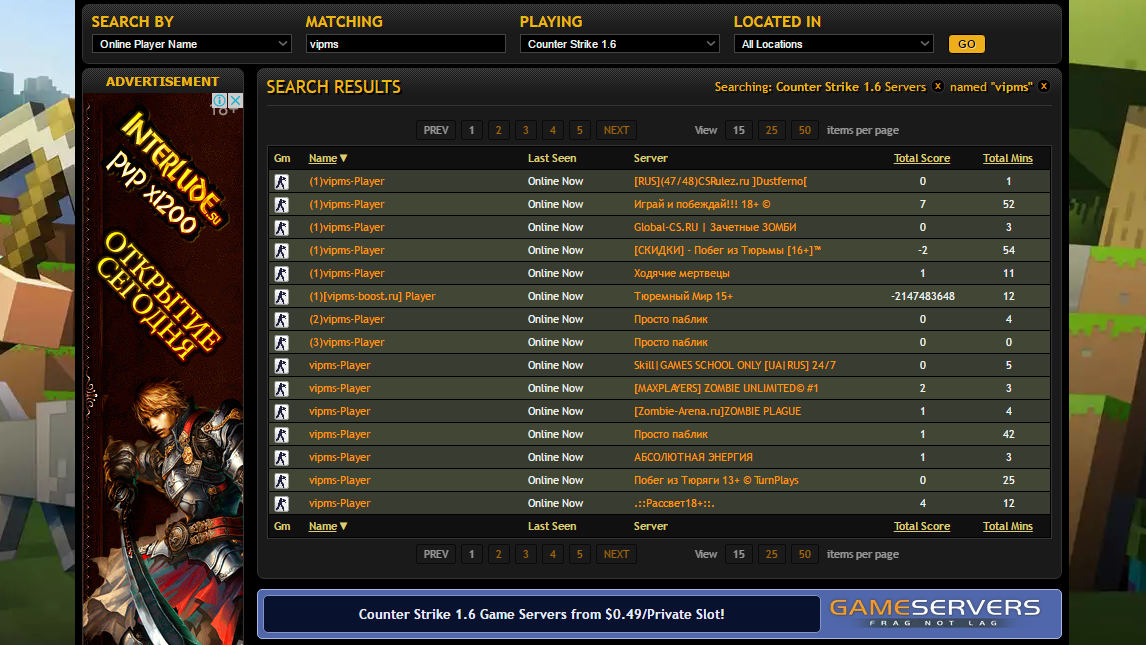Screen dimensions: 1146x645
Task: Open player (3)vipms-Player
Action: 346,342
